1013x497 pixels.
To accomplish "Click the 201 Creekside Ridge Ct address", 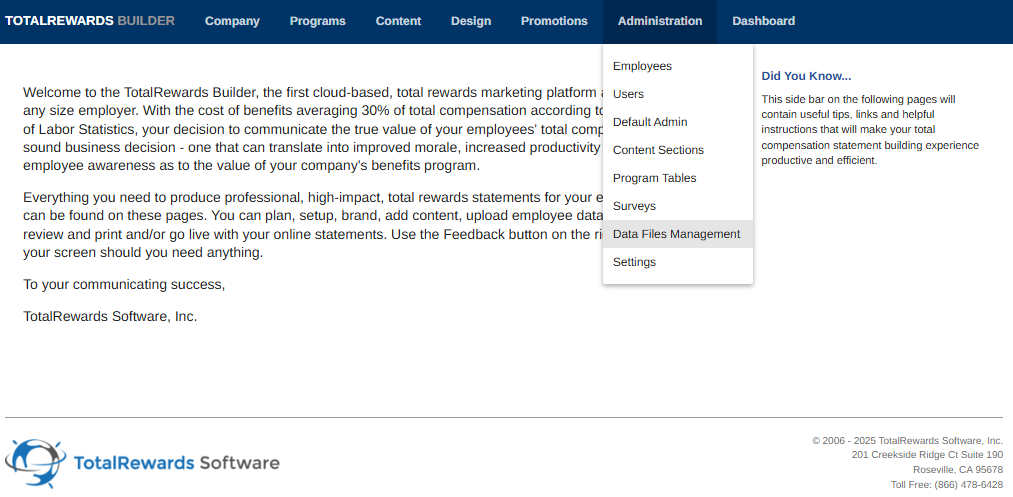I will [927, 454].
